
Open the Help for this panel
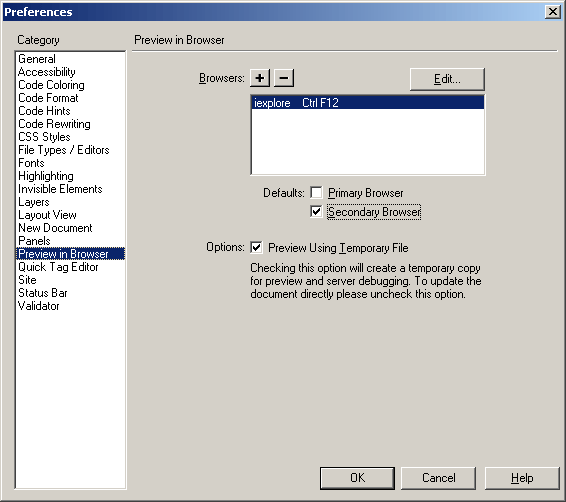pos(522,478)
